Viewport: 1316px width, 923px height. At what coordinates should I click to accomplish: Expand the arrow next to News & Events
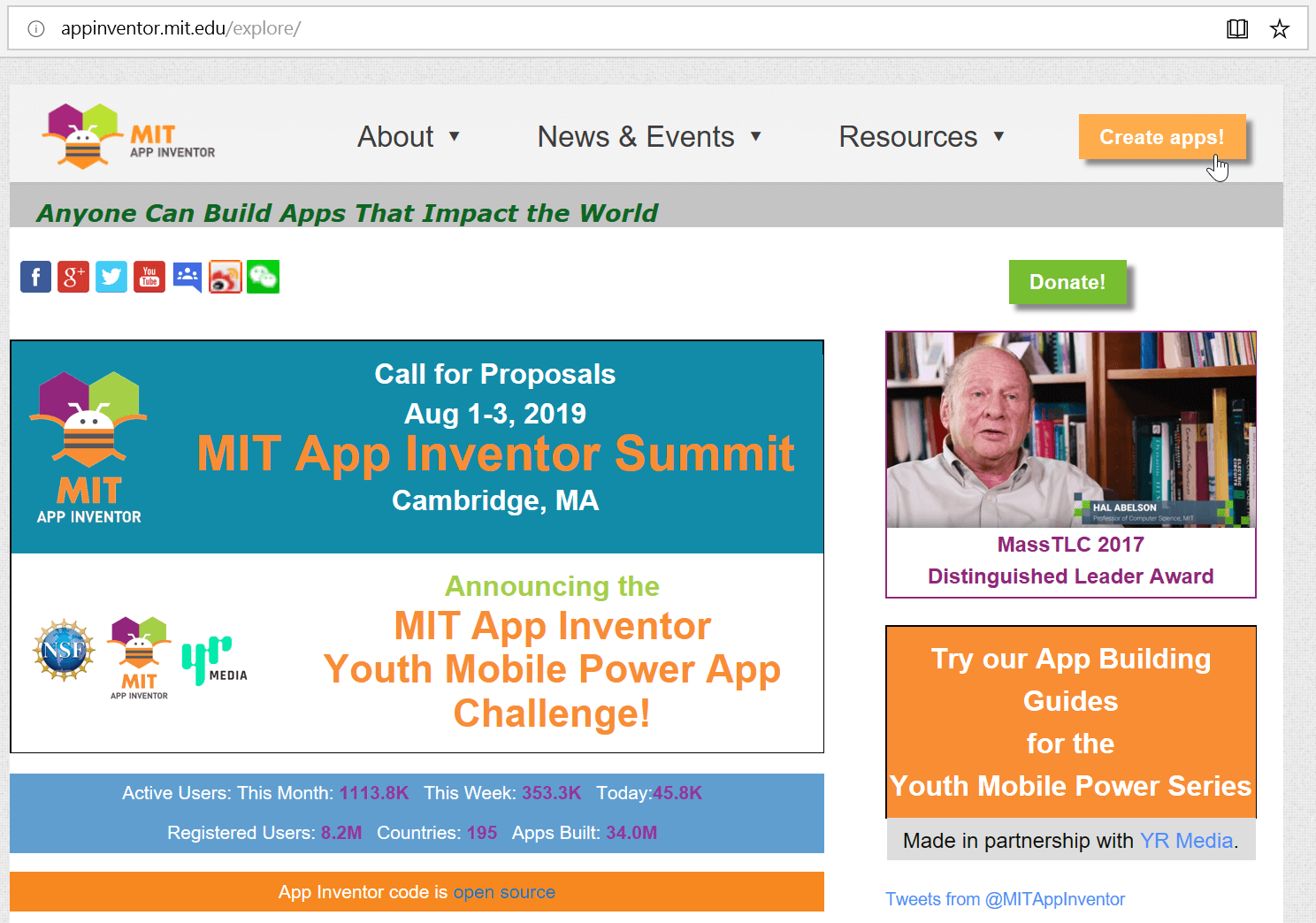pyautogui.click(x=756, y=136)
